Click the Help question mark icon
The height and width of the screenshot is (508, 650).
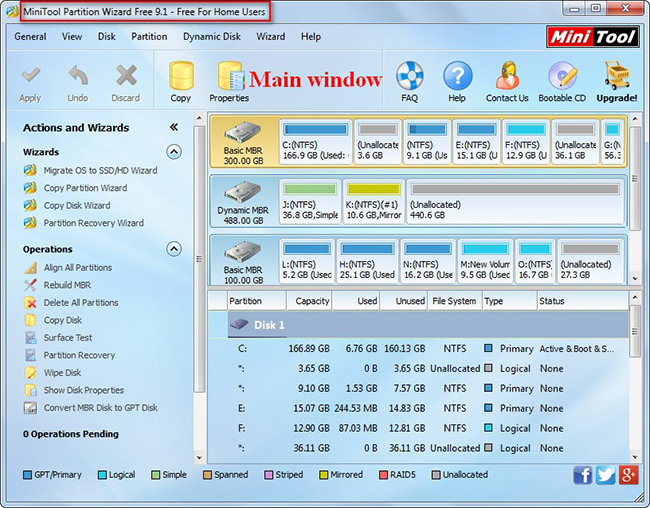point(458,76)
